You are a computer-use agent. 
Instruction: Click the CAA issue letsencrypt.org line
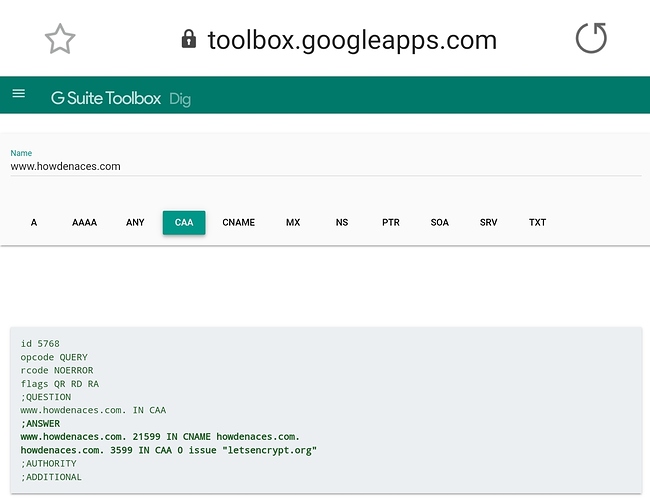[x=169, y=450]
